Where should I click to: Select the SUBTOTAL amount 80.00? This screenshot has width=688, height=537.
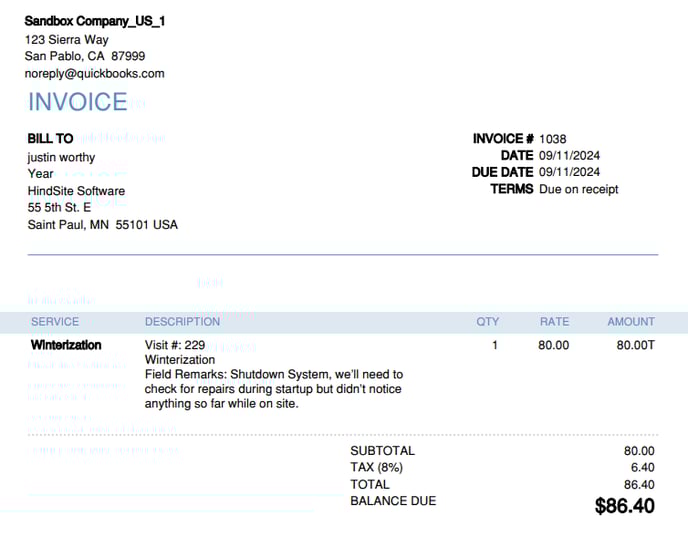pyautogui.click(x=639, y=451)
